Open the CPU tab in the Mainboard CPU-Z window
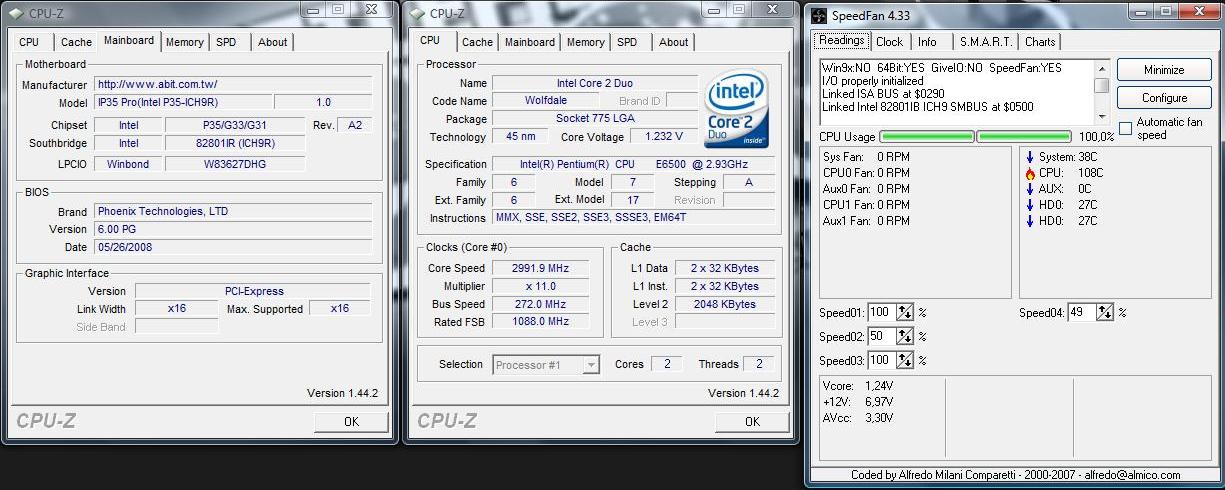 [30, 42]
